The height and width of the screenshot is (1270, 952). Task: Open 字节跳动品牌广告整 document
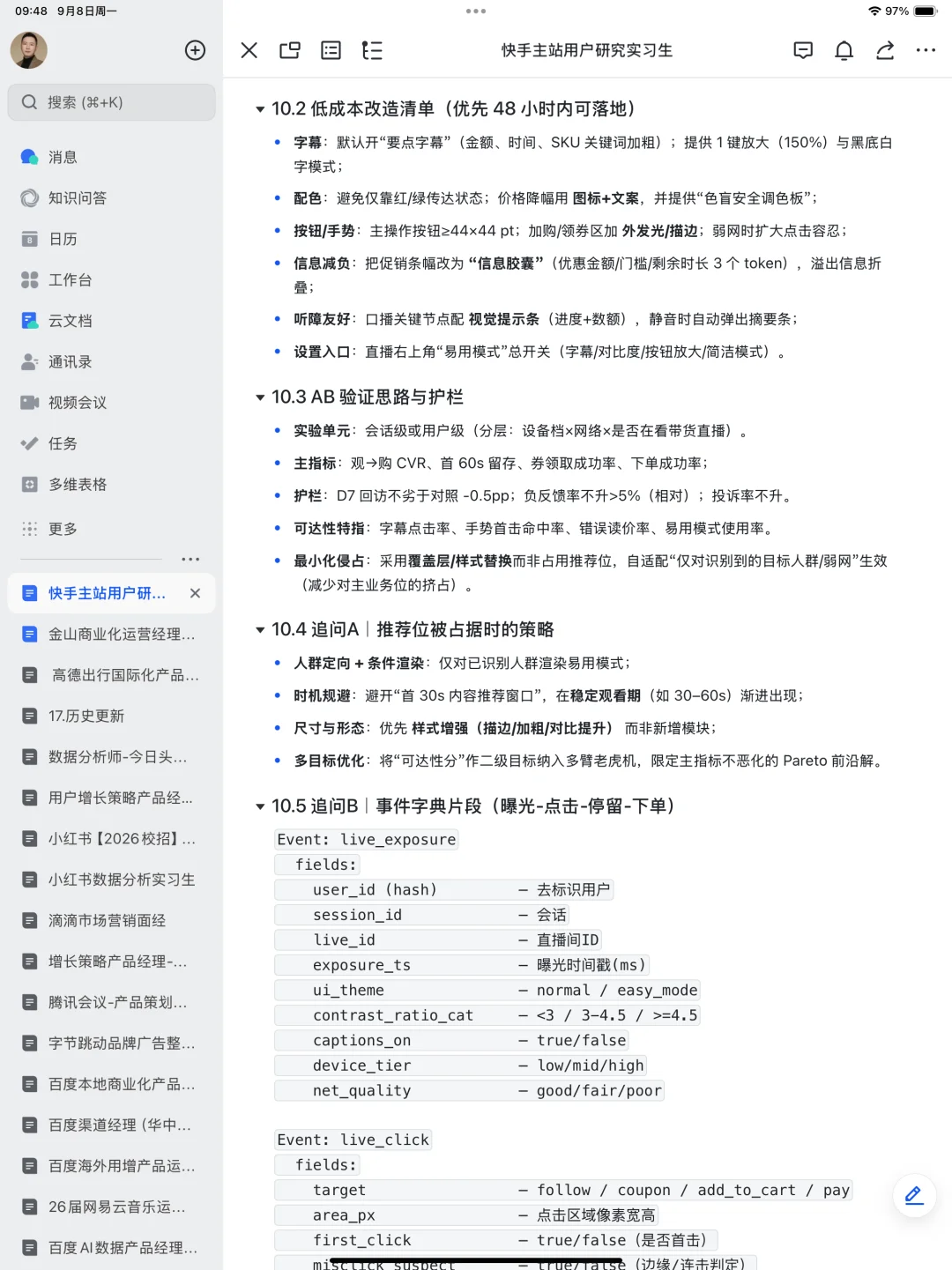coord(111,1043)
